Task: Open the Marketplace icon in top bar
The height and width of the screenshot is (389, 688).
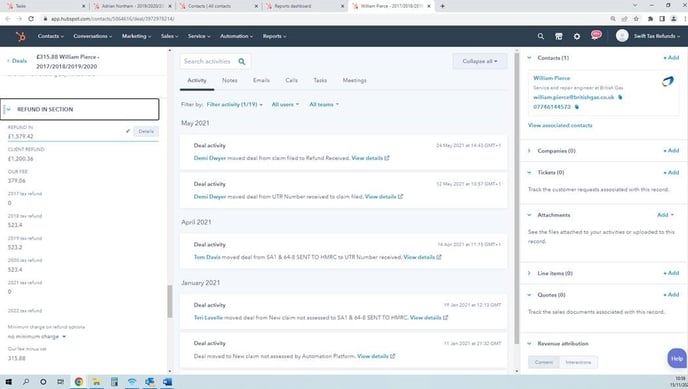Action: tap(559, 36)
